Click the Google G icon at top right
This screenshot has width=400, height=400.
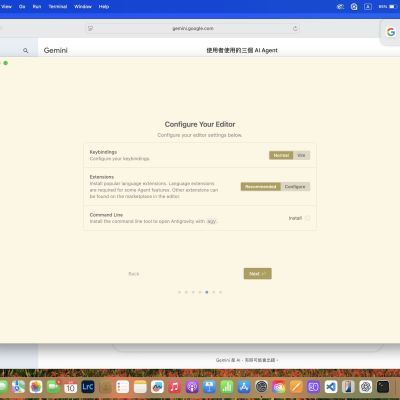(391, 32)
